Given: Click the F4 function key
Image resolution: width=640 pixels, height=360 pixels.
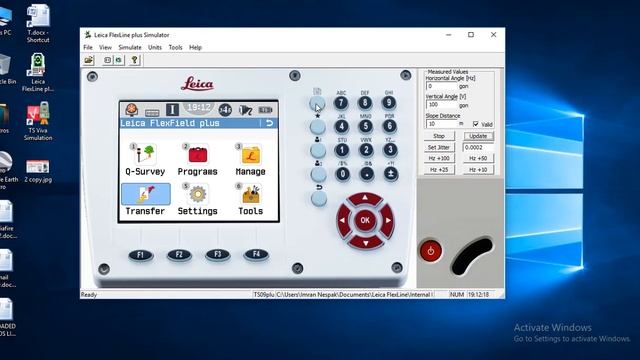Looking at the screenshot, I should pos(256,254).
